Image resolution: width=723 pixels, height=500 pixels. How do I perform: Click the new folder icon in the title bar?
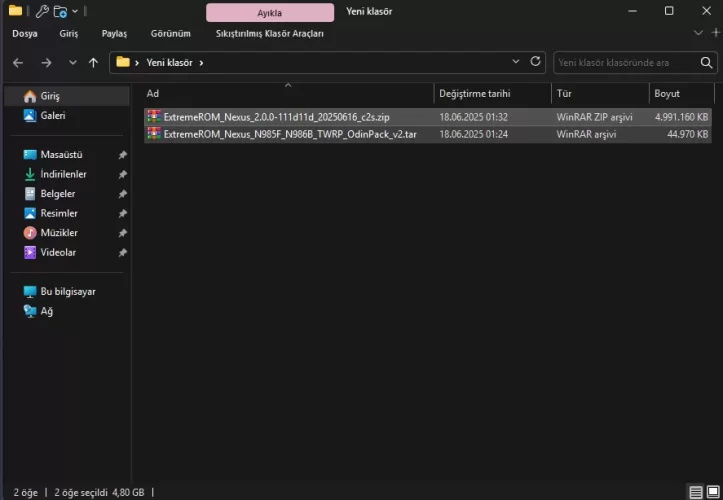60,11
